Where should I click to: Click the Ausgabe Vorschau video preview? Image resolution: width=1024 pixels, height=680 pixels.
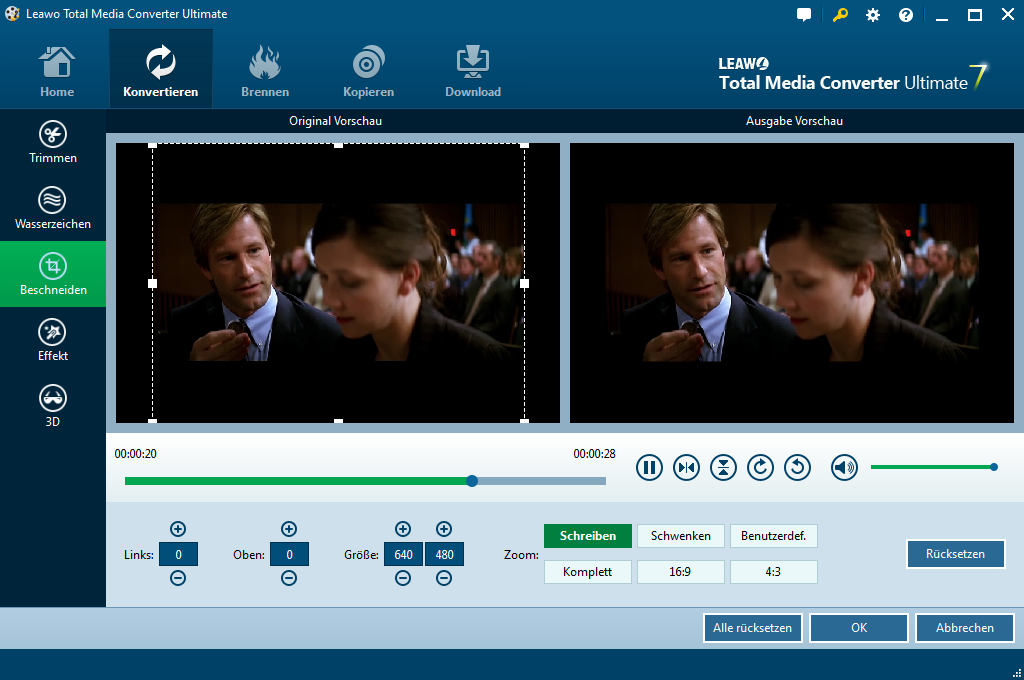(792, 283)
